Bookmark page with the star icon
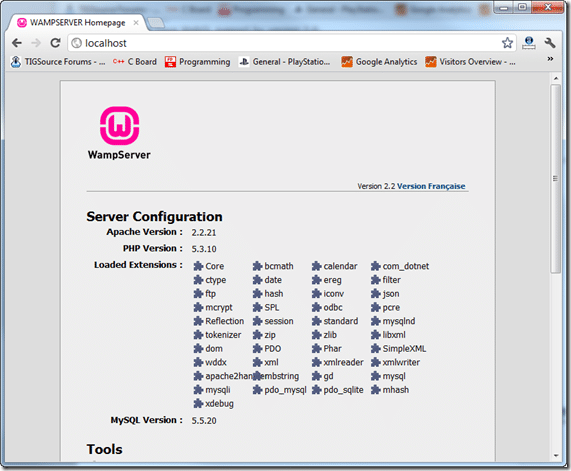 pos(507,43)
